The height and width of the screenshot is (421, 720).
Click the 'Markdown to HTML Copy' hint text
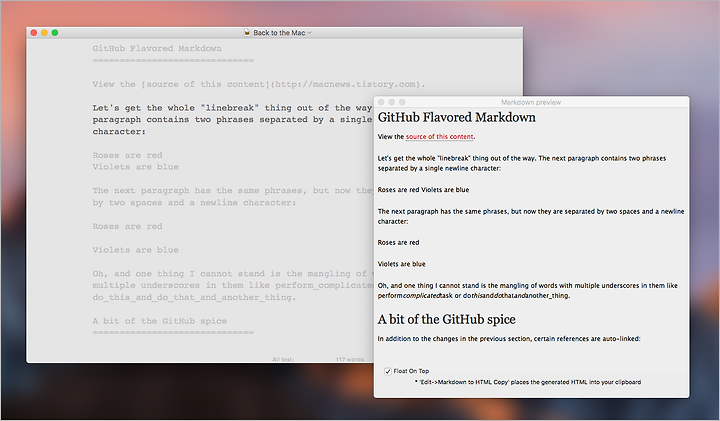click(528, 382)
